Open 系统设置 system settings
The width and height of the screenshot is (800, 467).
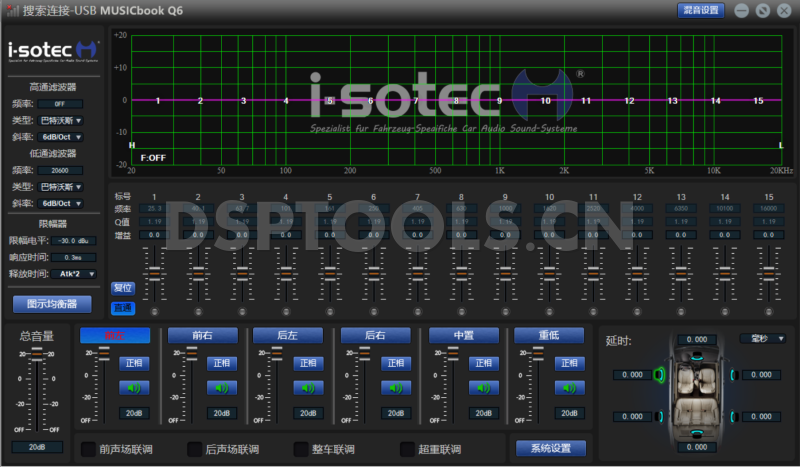click(x=551, y=448)
